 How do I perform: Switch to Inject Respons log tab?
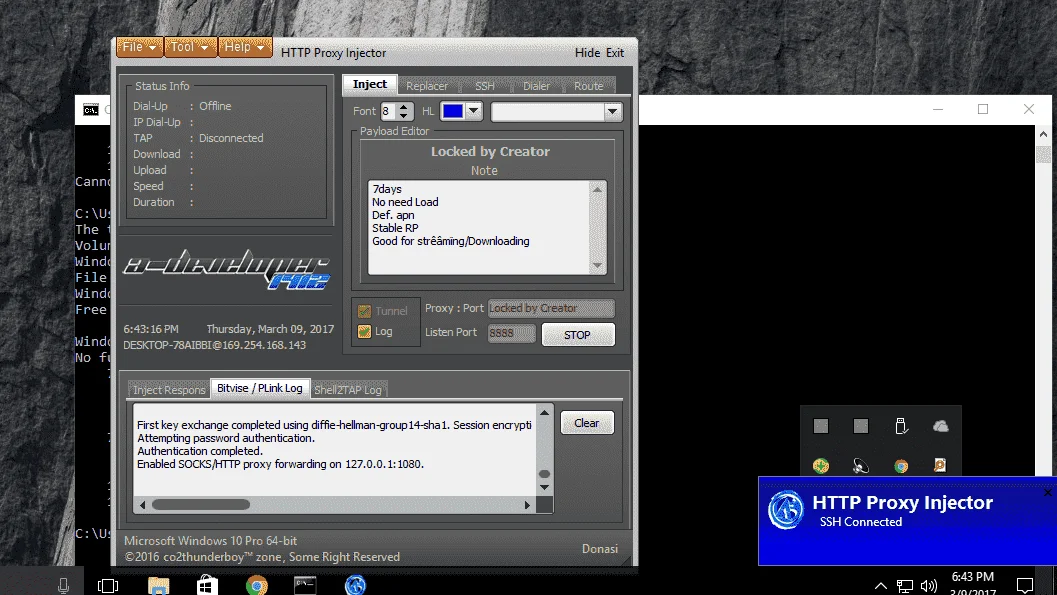[x=169, y=389]
